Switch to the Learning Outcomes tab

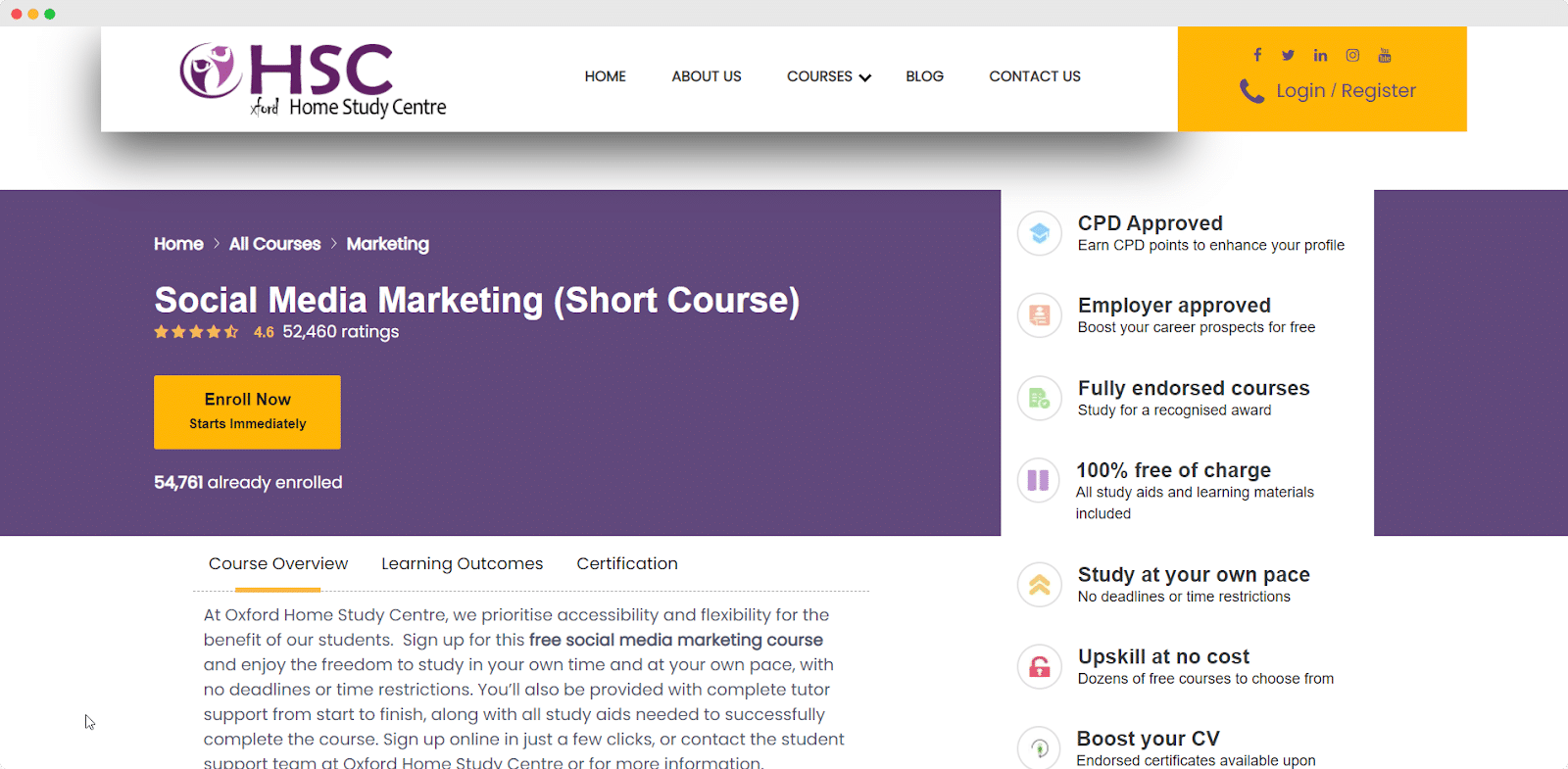462,564
